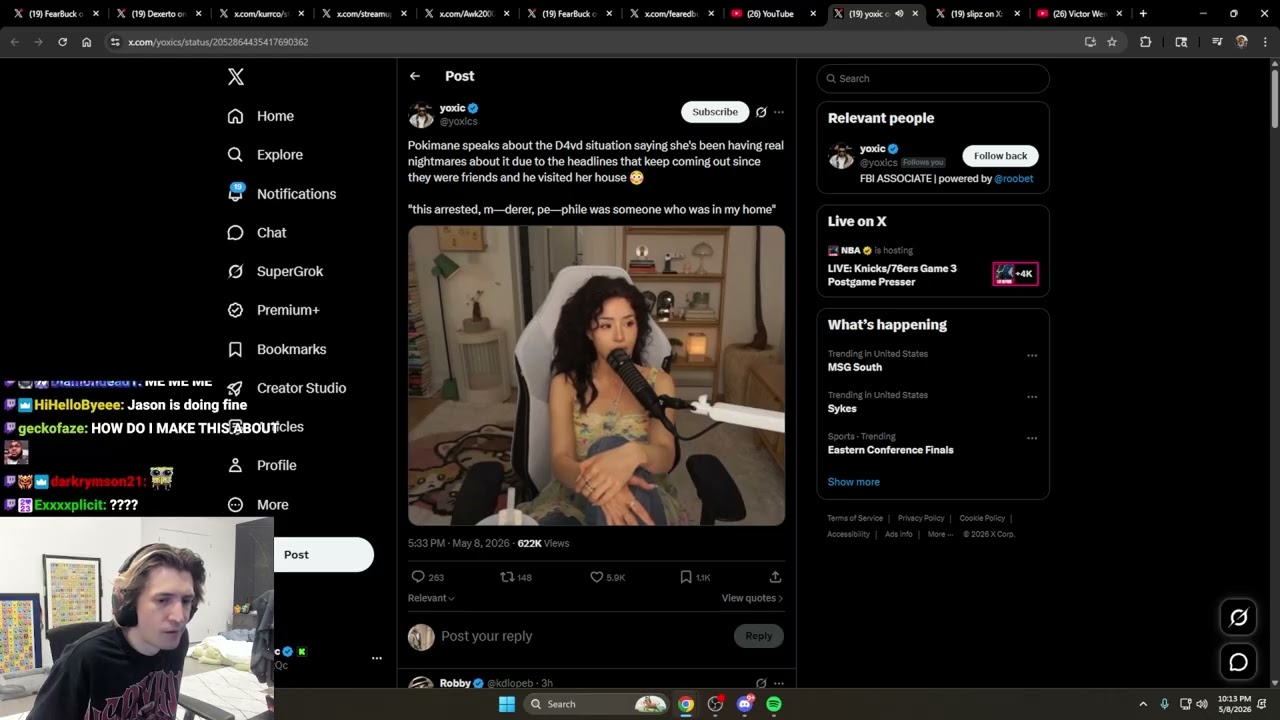The width and height of the screenshot is (1280, 720).
Task: Click the Reply button
Action: [x=759, y=636]
